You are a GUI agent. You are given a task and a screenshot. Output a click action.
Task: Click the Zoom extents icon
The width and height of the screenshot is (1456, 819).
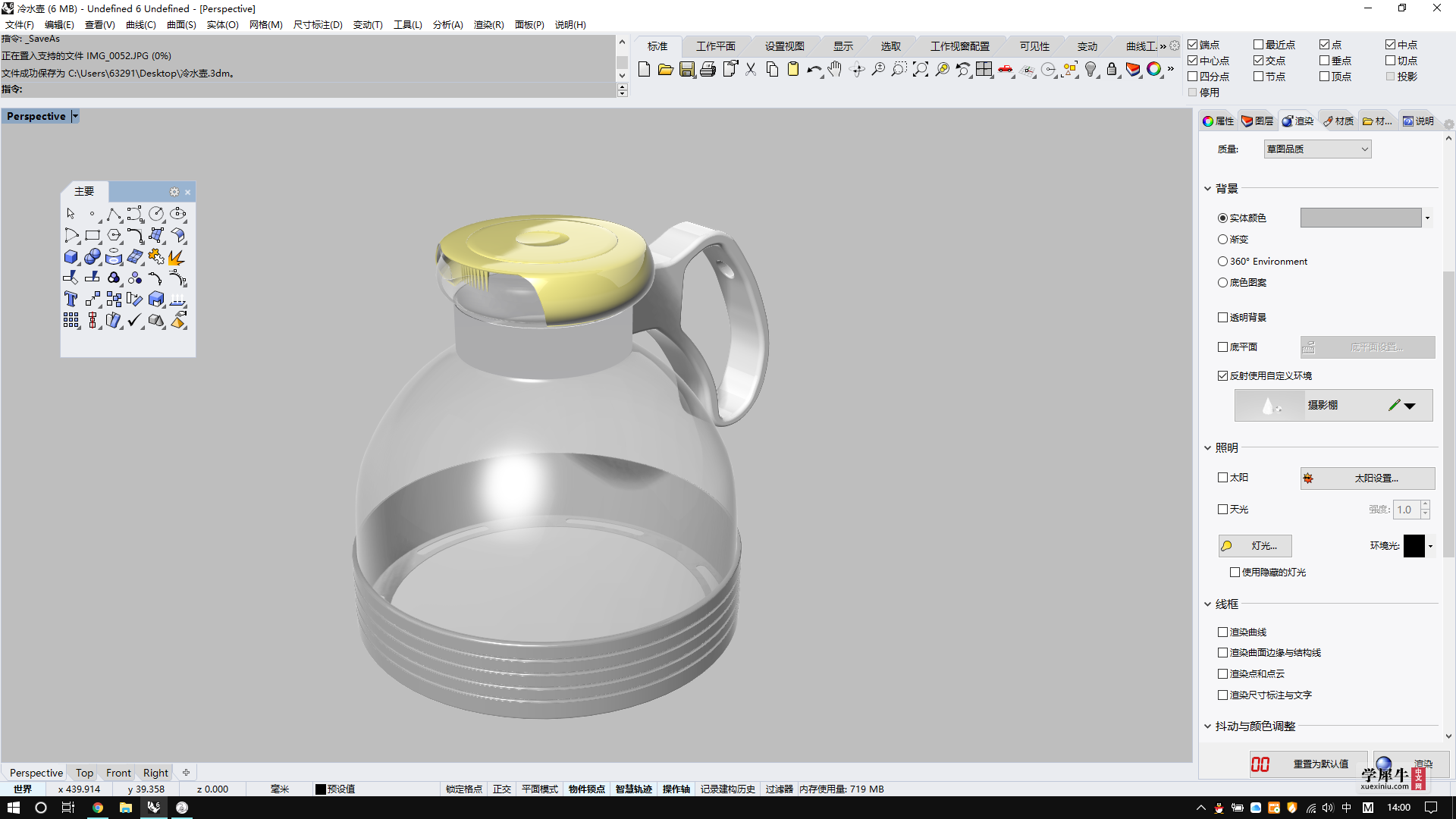point(920,70)
